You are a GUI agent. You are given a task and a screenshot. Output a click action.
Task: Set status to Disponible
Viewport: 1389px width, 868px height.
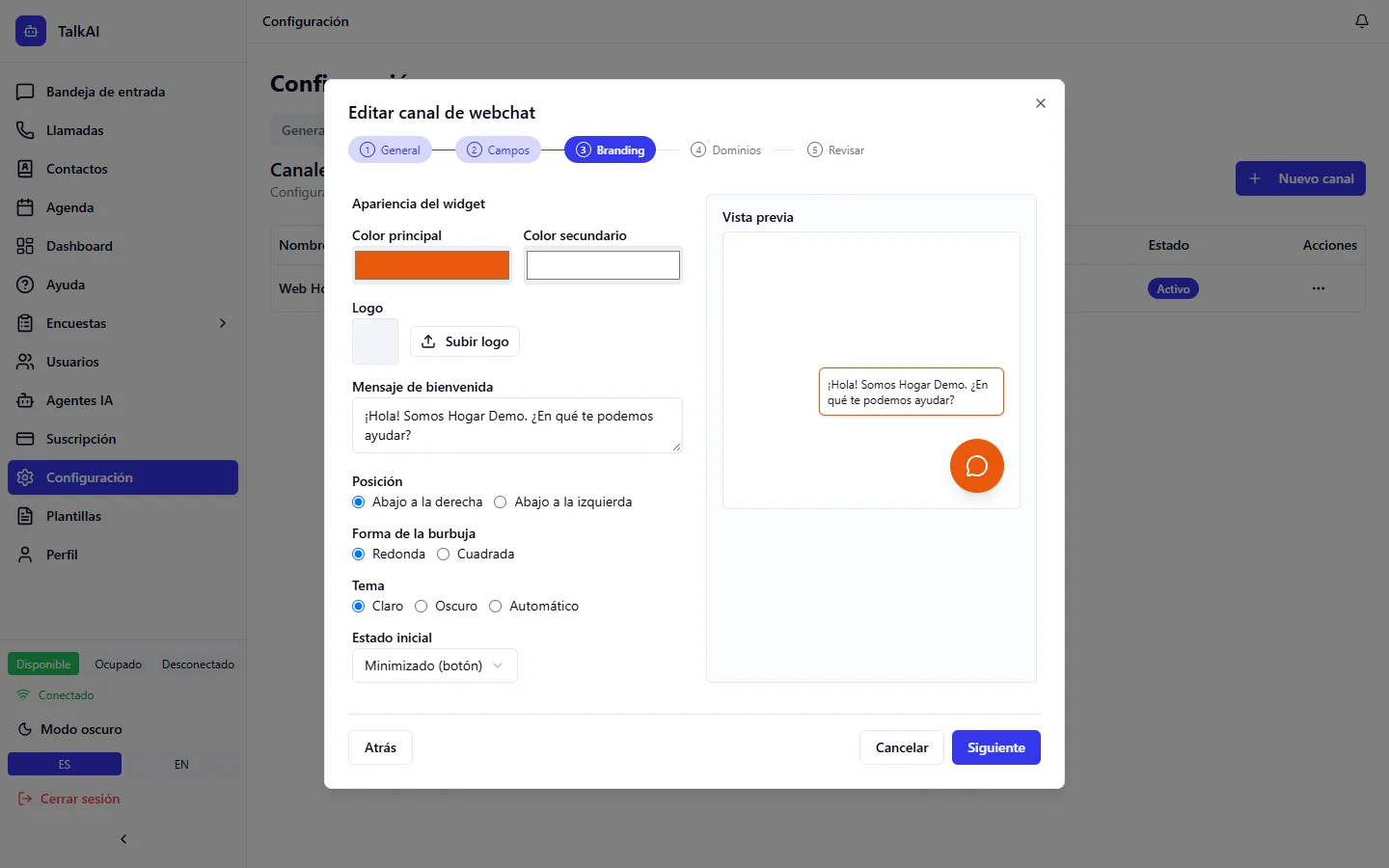tap(43, 664)
